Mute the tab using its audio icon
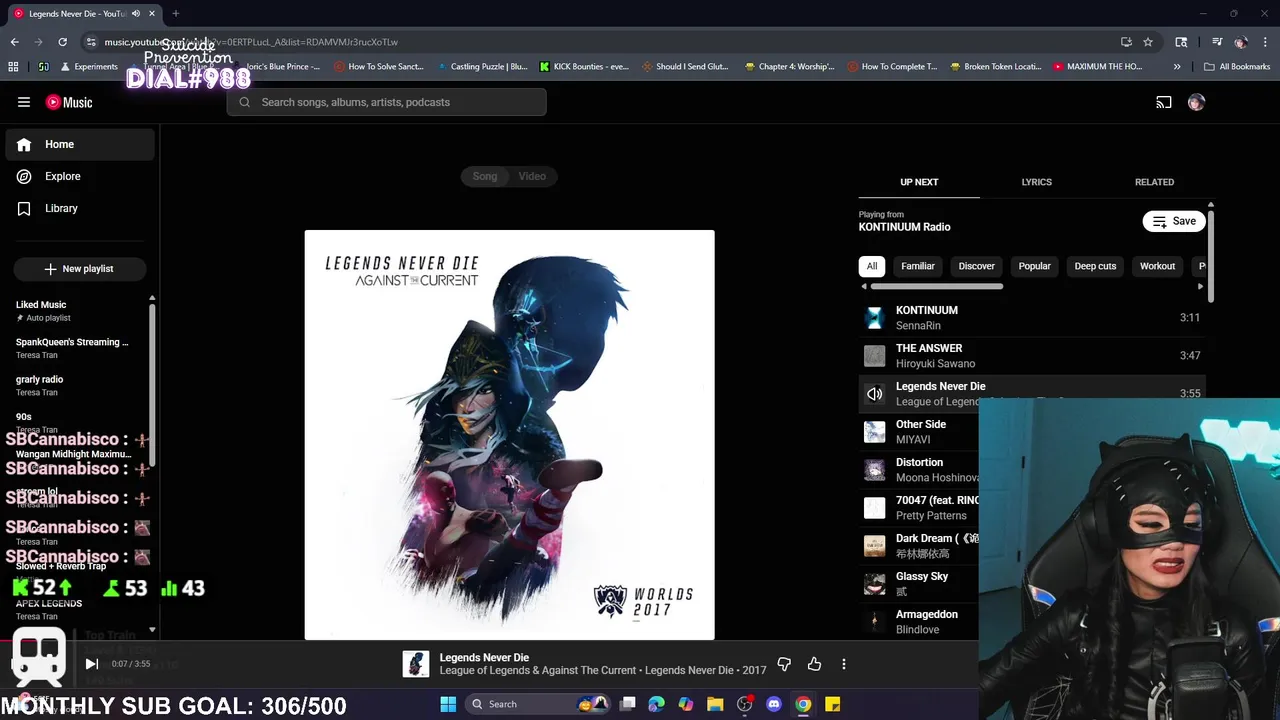This screenshot has width=1280, height=720. coord(136,14)
